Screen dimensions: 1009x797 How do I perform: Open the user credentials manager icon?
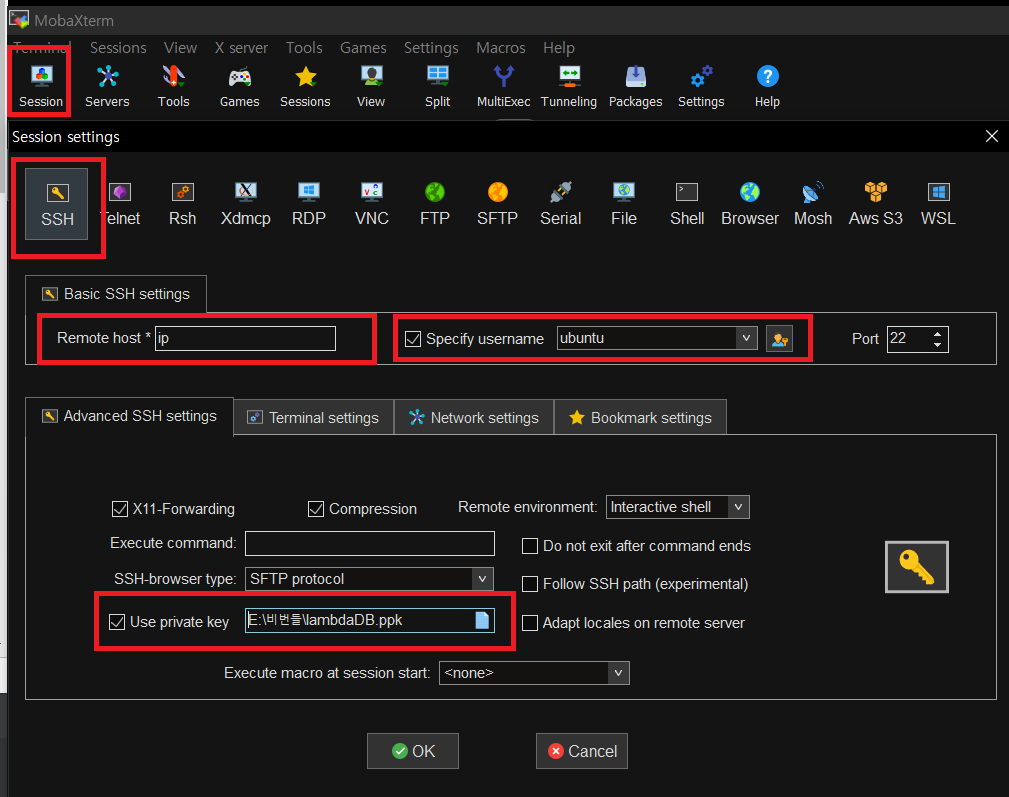point(779,338)
